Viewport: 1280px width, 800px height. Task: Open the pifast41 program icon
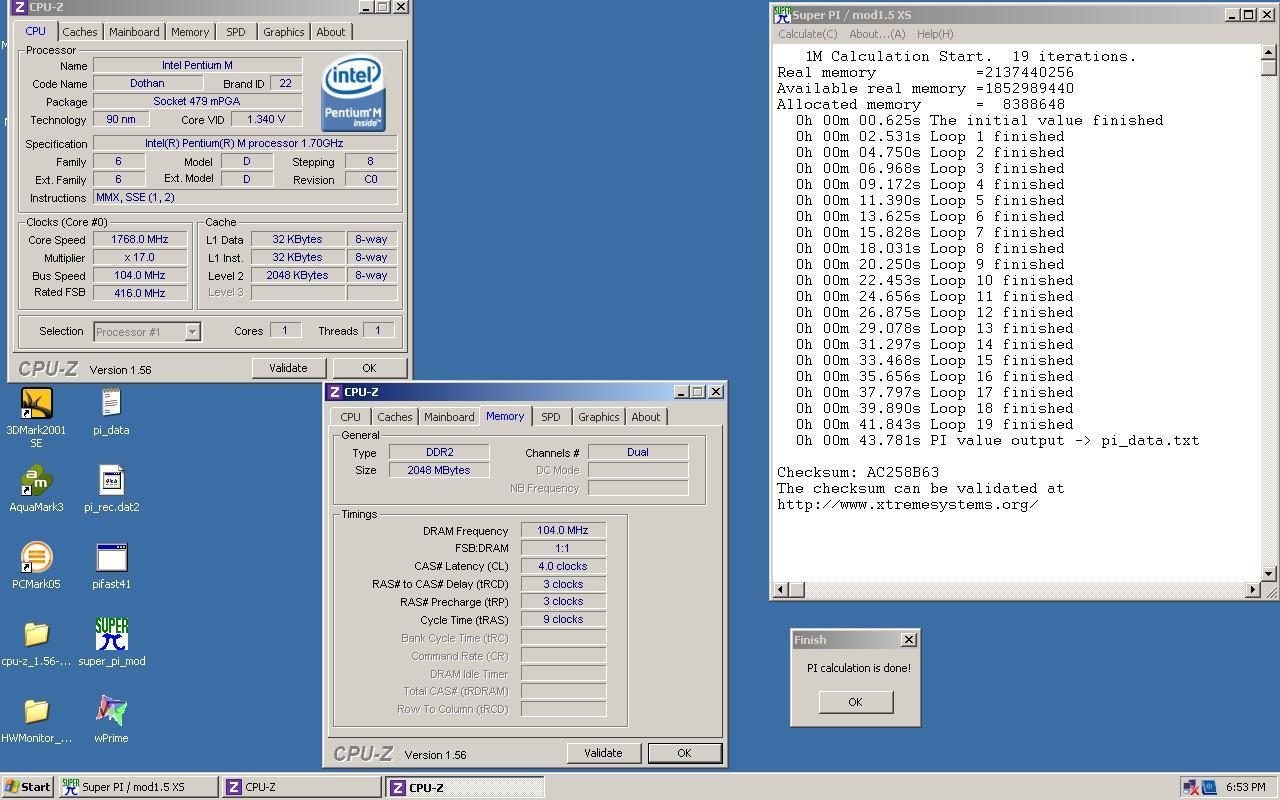click(x=111, y=557)
